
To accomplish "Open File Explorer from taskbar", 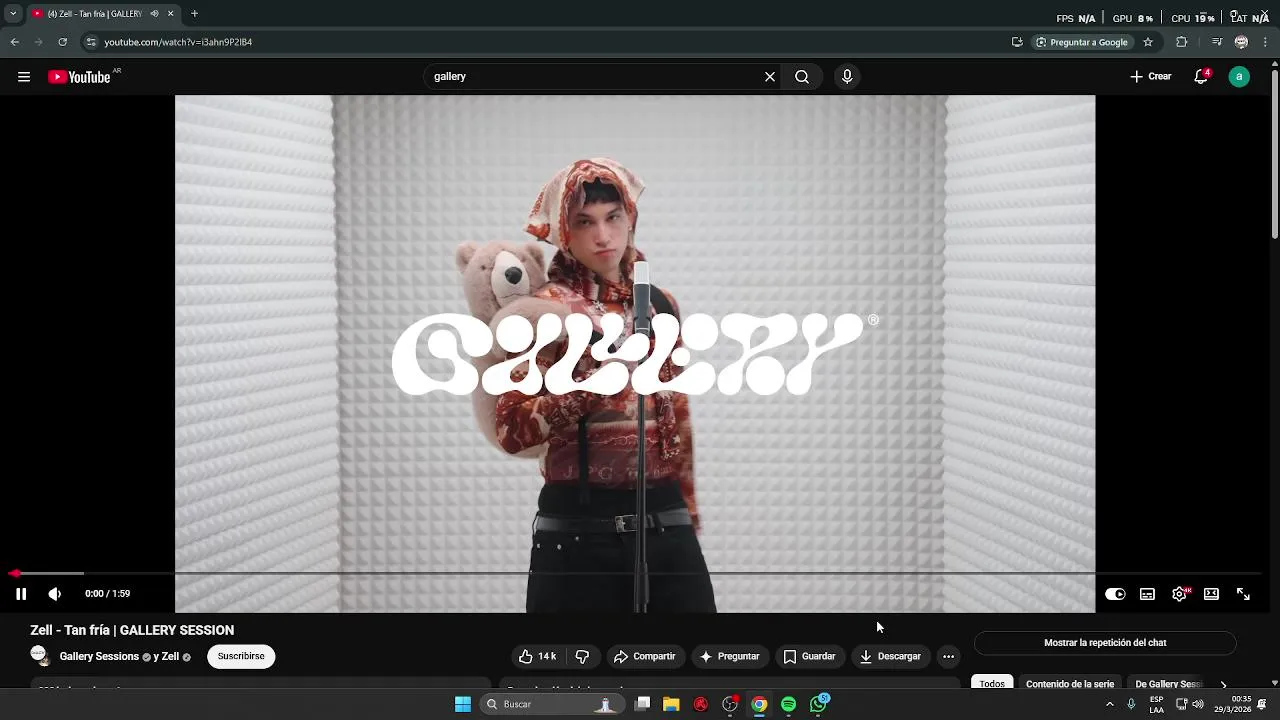I will tap(671, 704).
